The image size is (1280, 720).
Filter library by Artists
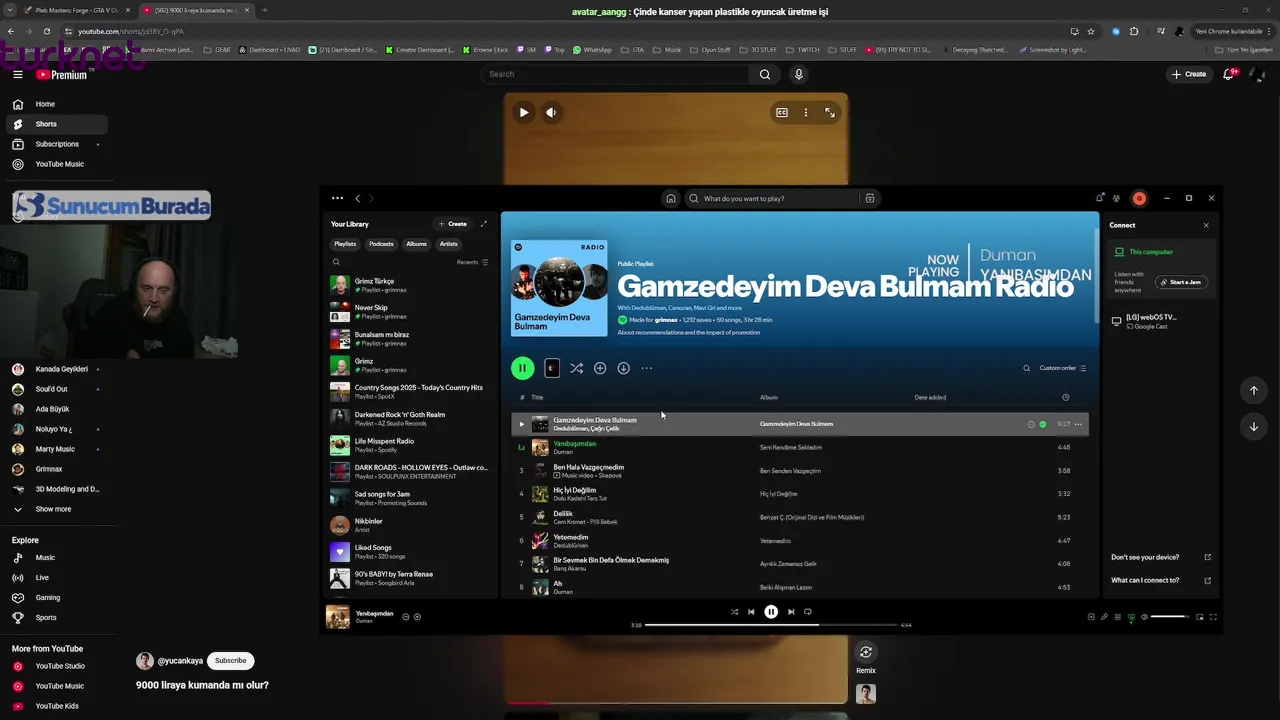pyautogui.click(x=449, y=244)
